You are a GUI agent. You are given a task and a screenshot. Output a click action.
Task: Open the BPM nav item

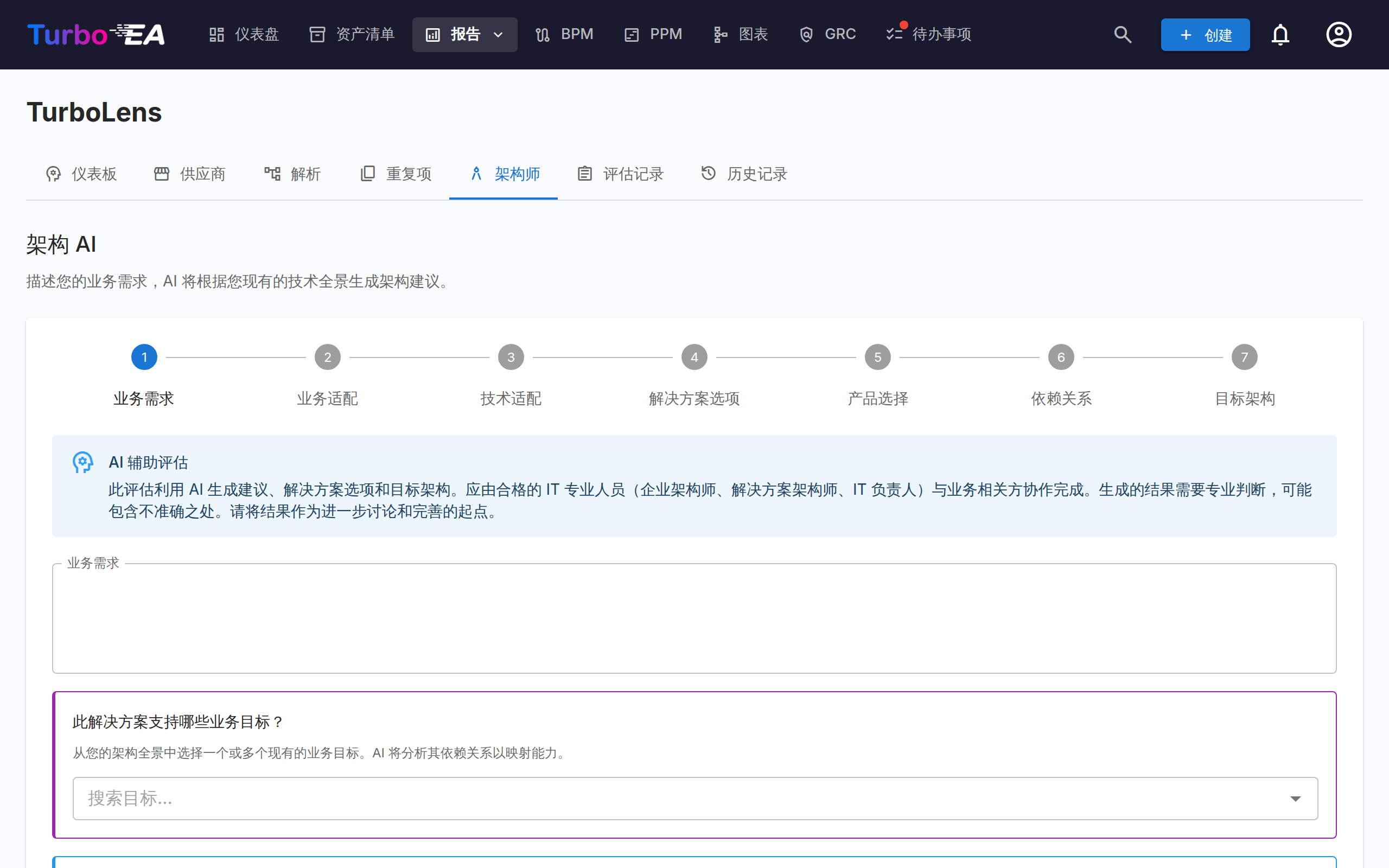(x=564, y=34)
